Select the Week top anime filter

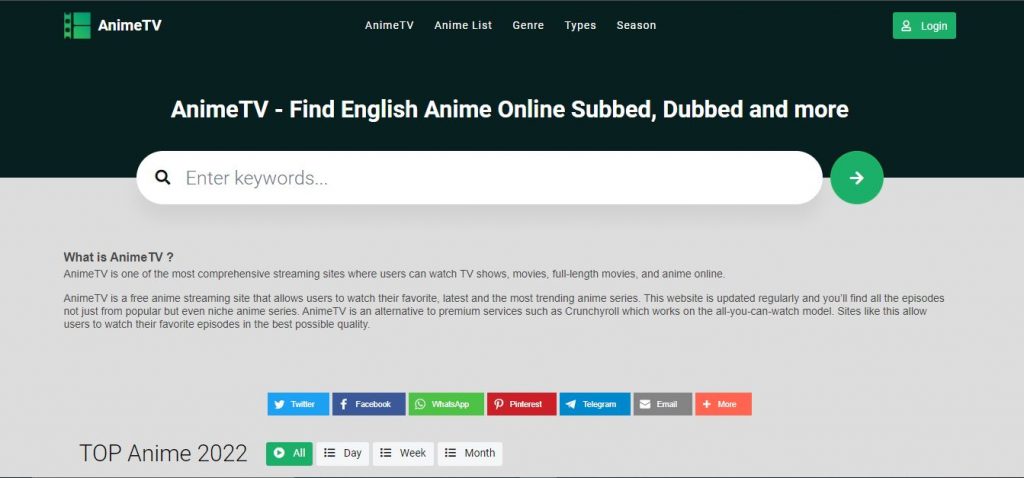(403, 453)
